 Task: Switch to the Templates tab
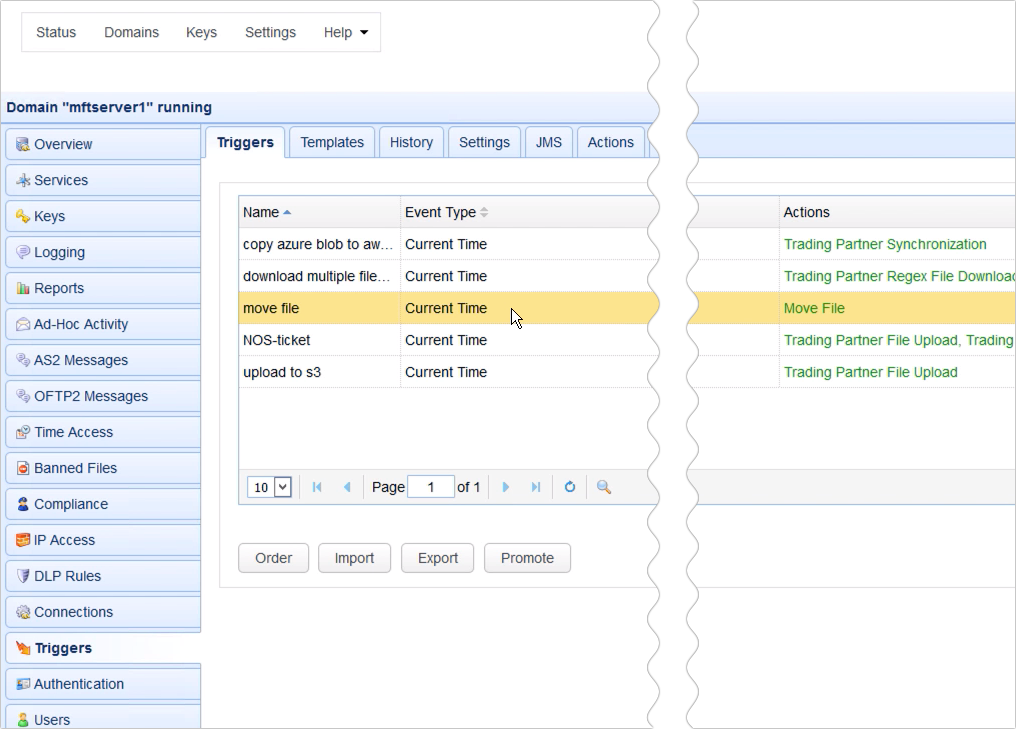[331, 142]
